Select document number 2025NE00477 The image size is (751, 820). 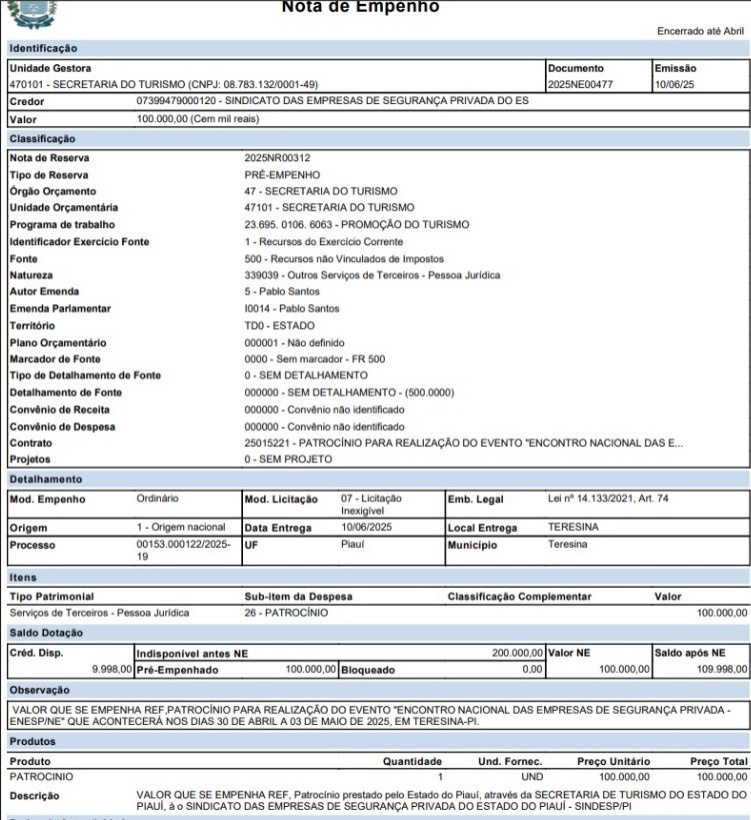(580, 84)
